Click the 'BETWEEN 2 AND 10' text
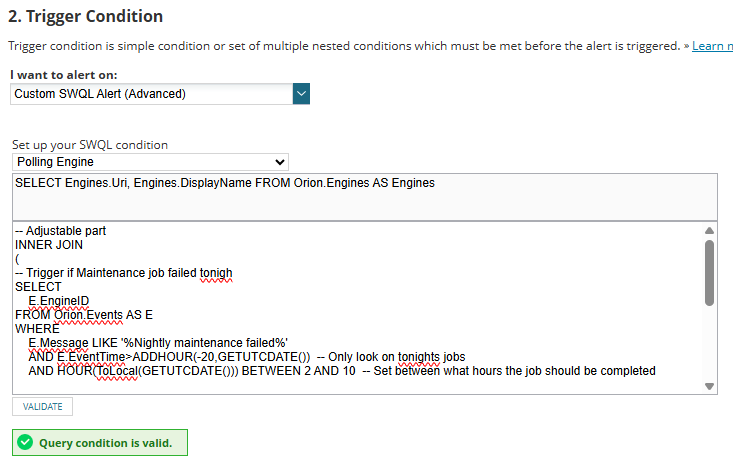 point(298,371)
